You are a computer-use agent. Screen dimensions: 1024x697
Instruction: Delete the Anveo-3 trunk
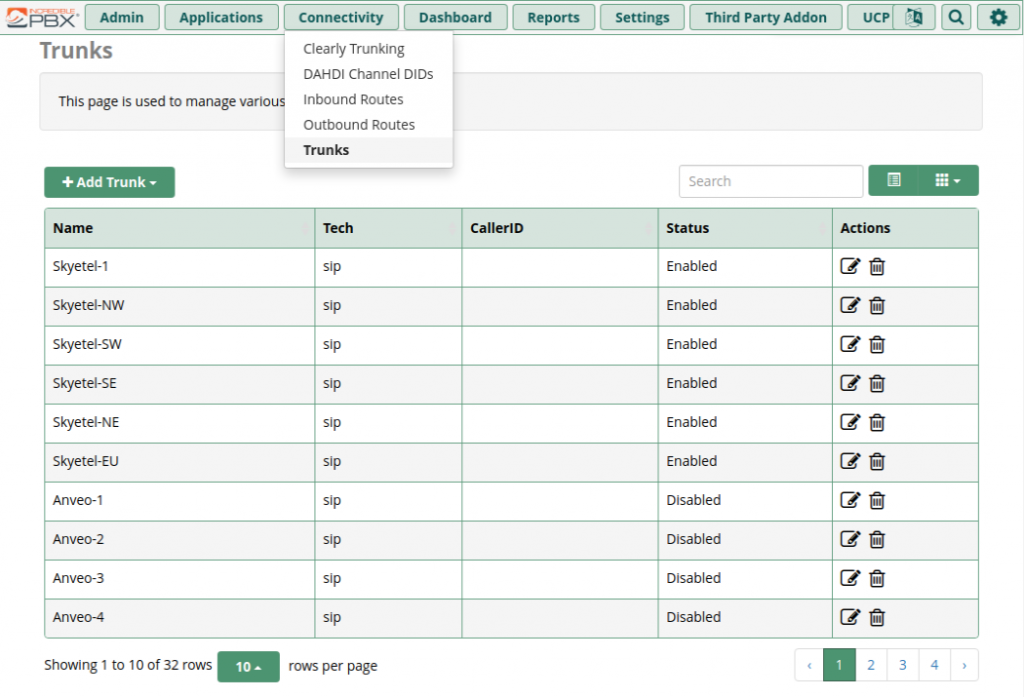pos(877,579)
